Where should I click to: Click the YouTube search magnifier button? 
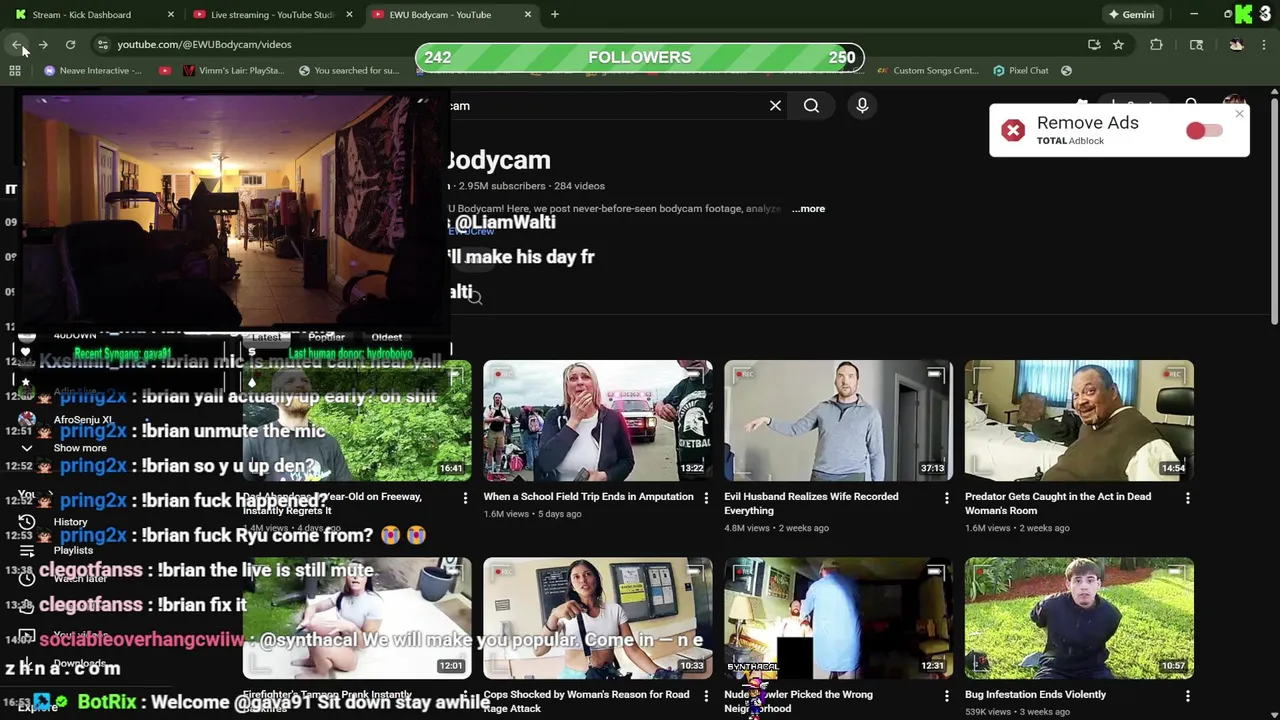811,105
